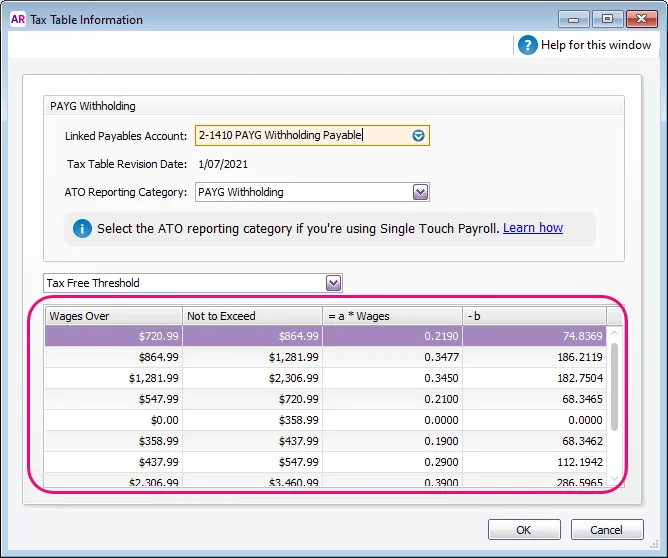The width and height of the screenshot is (668, 558).
Task: Click the 186.2119 value cell
Action: tap(535, 357)
